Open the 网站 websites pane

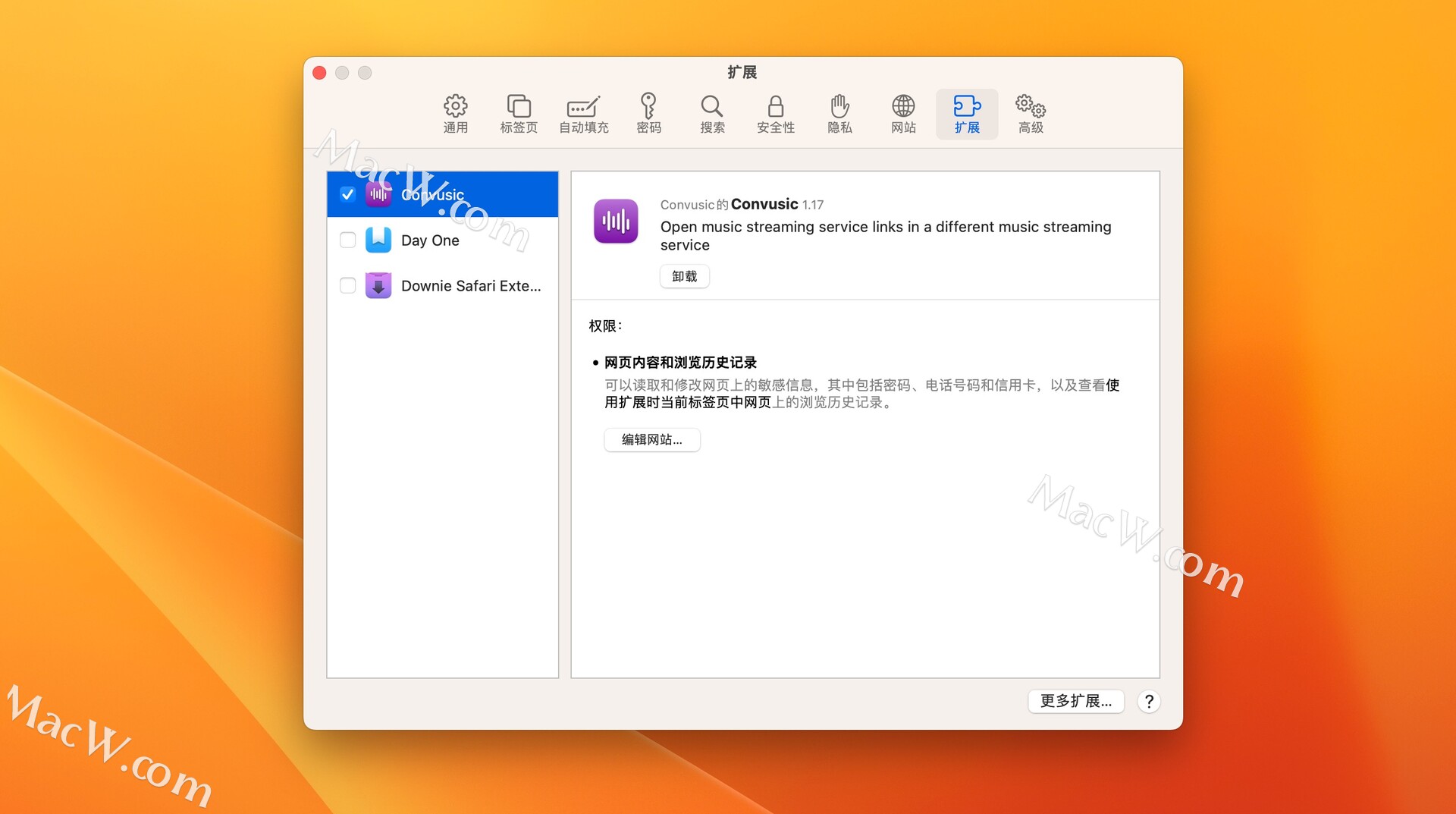point(903,114)
